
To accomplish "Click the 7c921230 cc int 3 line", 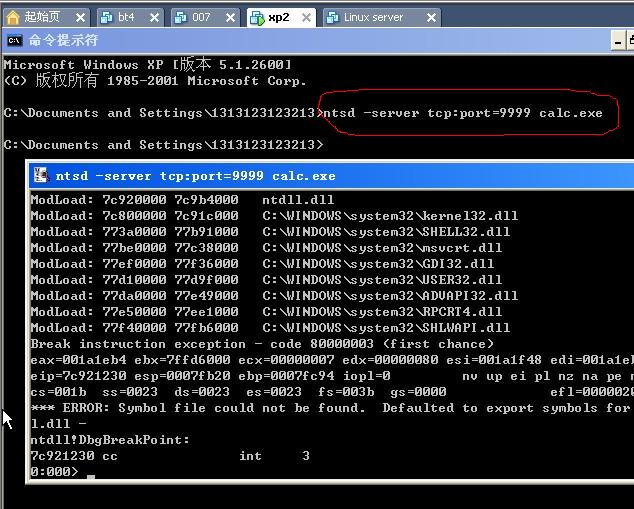I will point(170,456).
